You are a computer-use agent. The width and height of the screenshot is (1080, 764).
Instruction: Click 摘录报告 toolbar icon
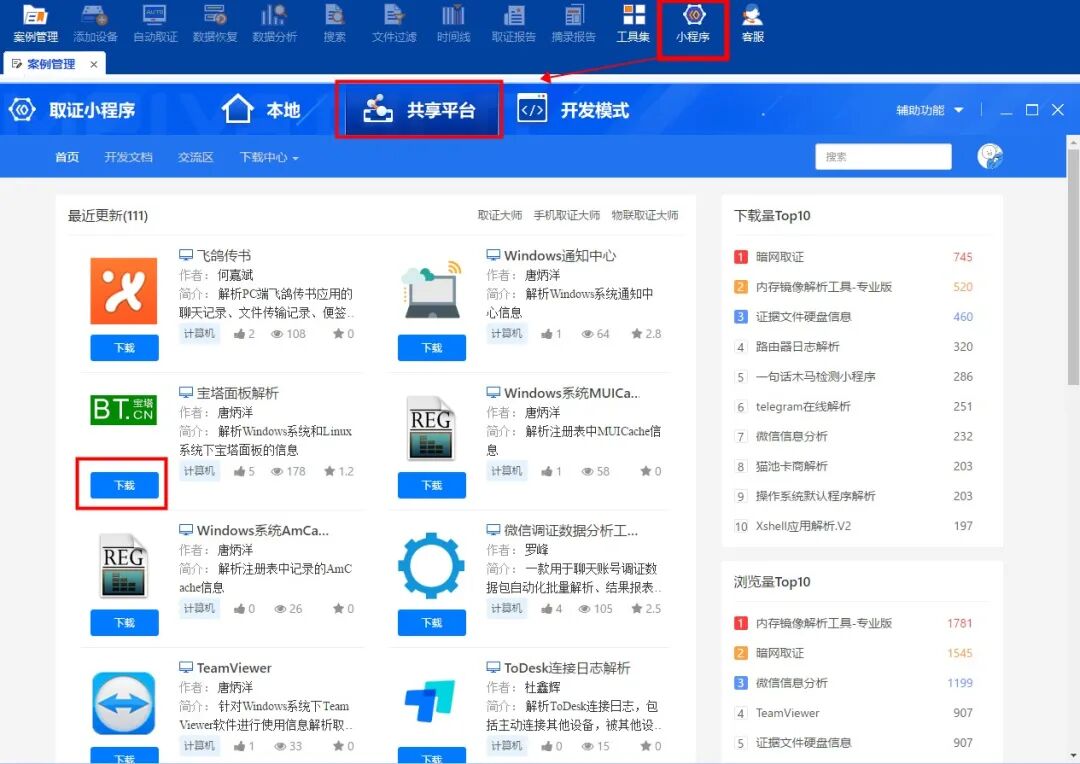tap(573, 23)
